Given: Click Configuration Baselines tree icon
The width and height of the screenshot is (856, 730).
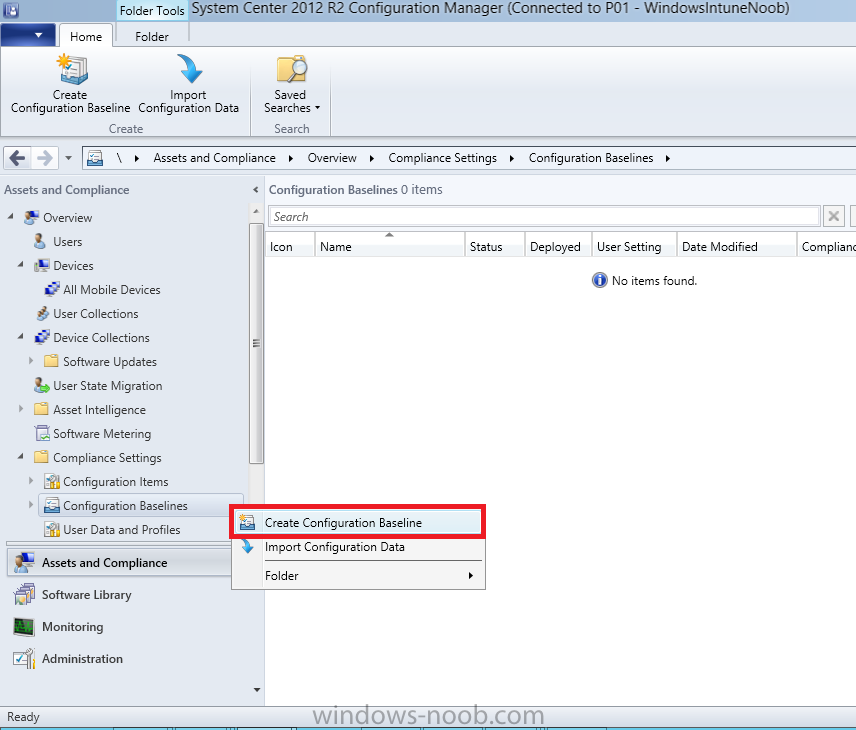Looking at the screenshot, I should pyautogui.click(x=52, y=506).
